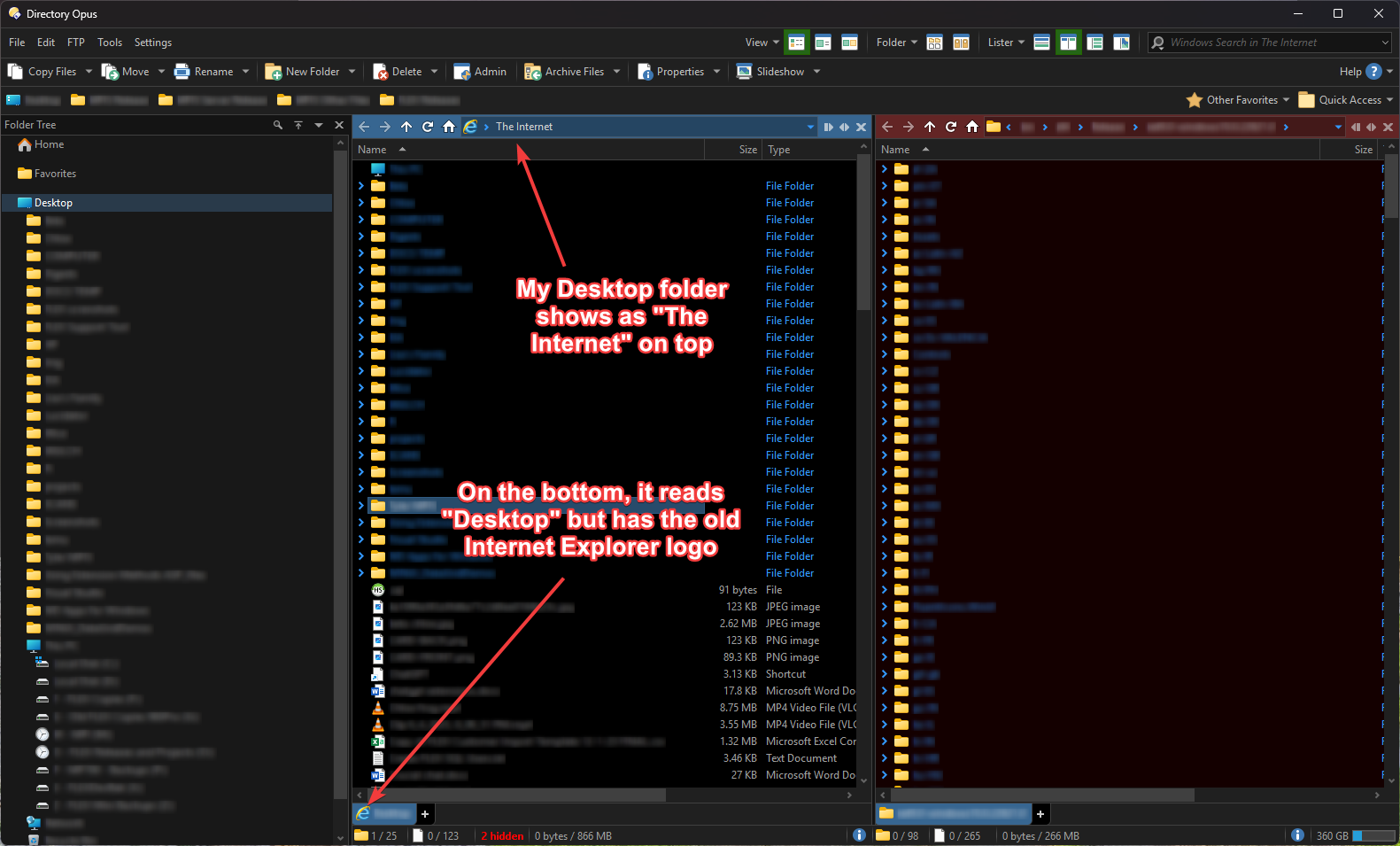
Task: Click the Copy Files toolbar icon
Action: [15, 72]
